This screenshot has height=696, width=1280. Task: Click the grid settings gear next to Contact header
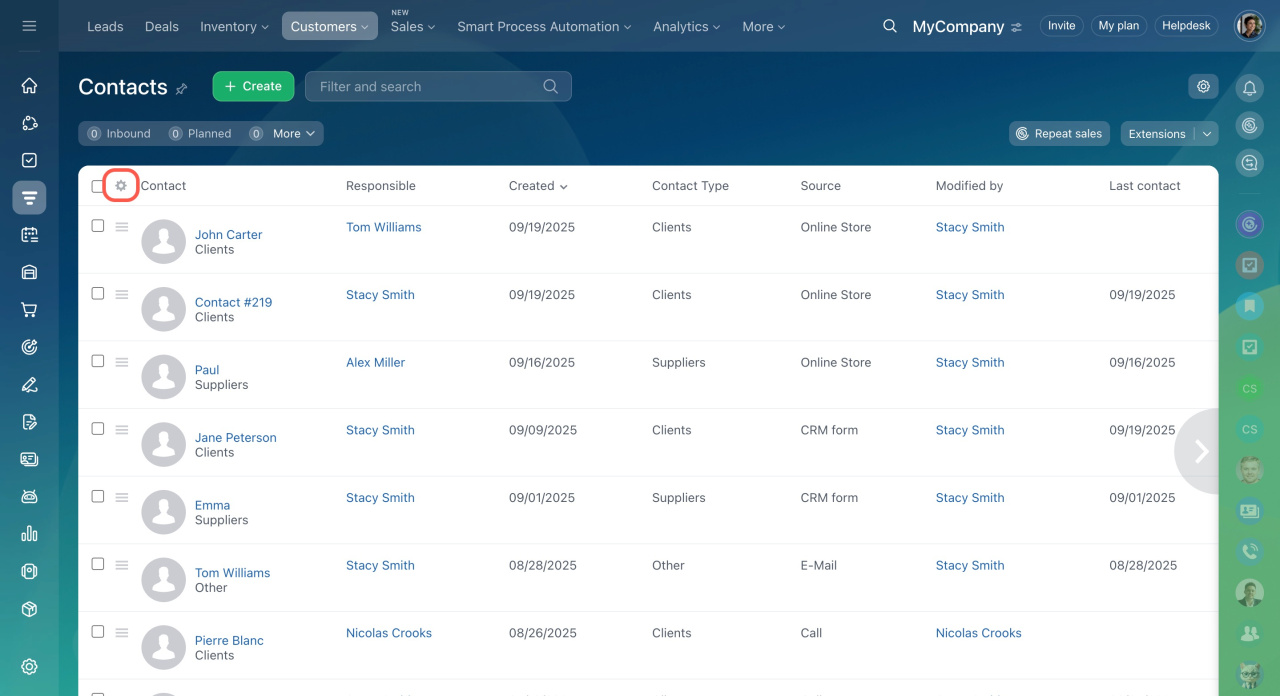pos(121,186)
